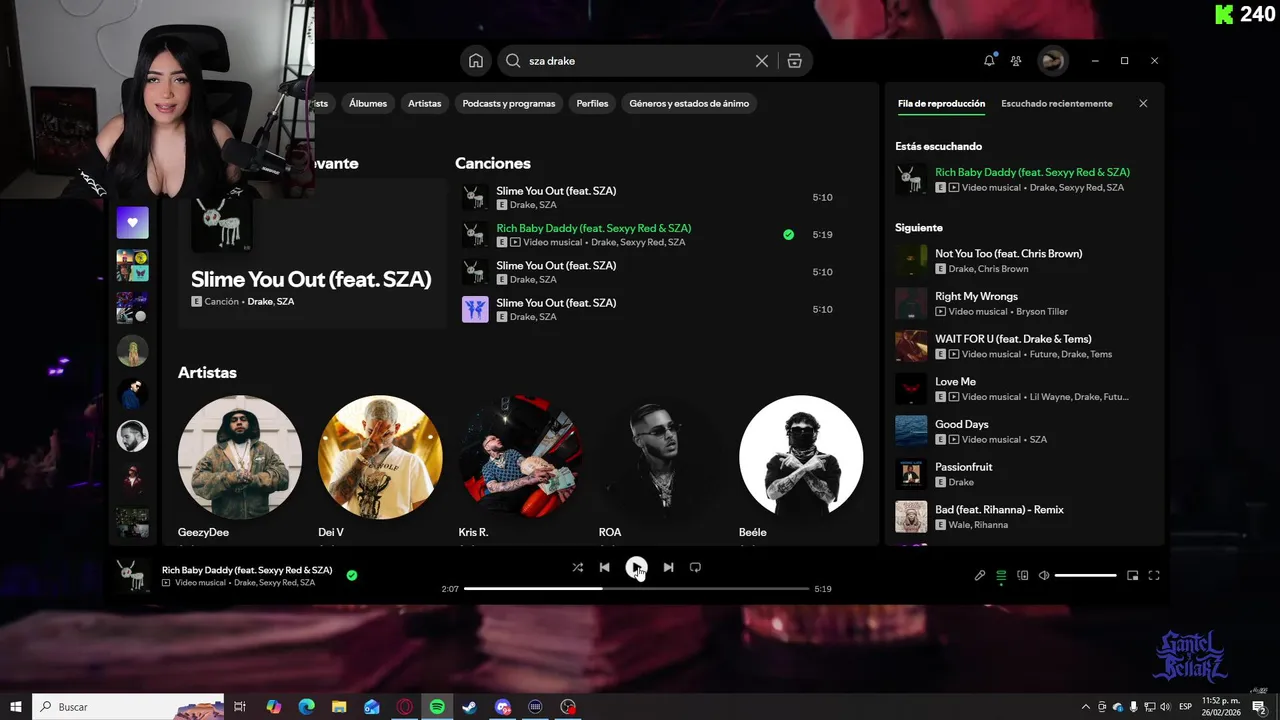Select Géneros y estados de ánimo filter
The height and width of the screenshot is (720, 1280).
pos(689,103)
